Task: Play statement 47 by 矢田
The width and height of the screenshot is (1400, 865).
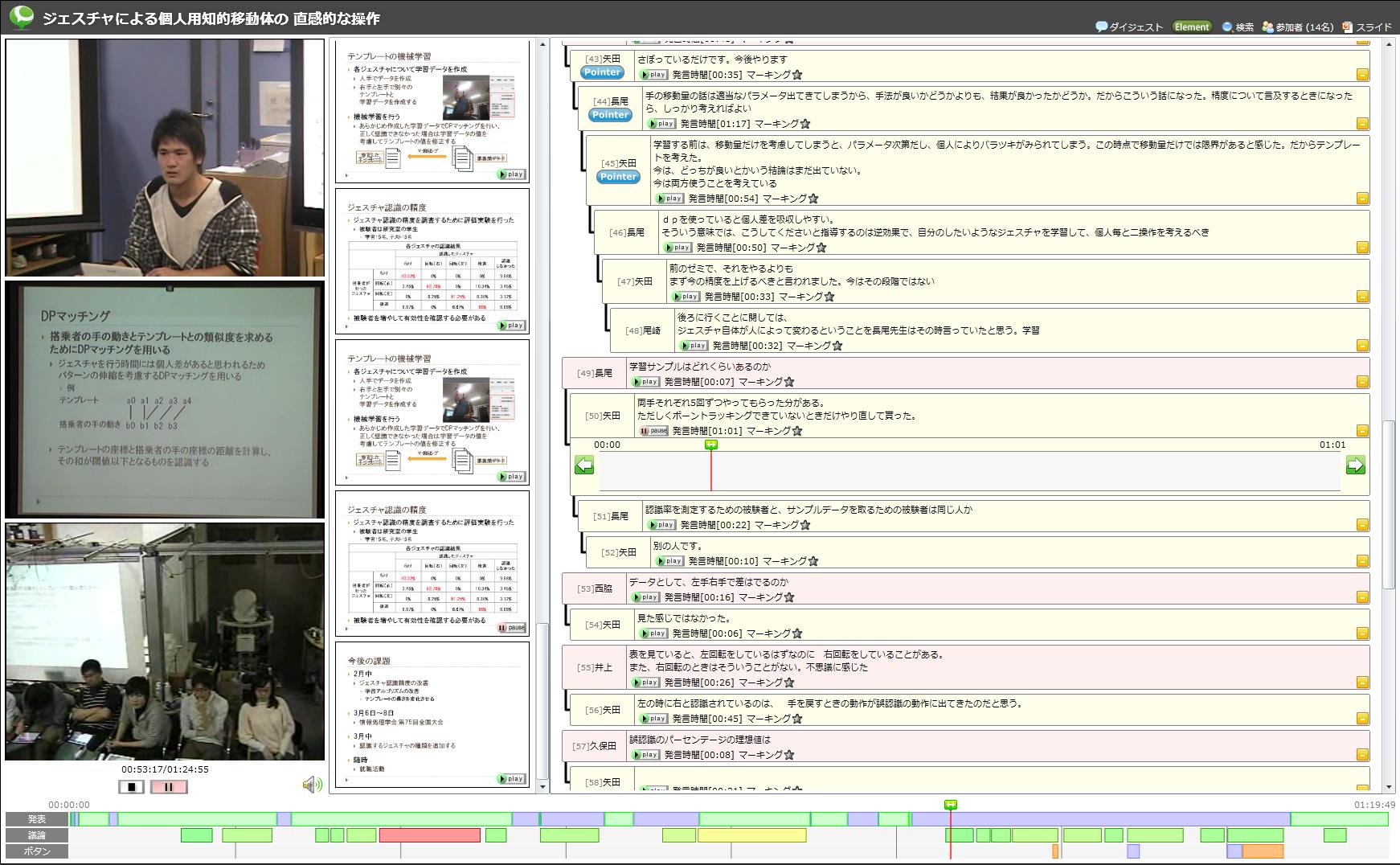Action: point(686,297)
